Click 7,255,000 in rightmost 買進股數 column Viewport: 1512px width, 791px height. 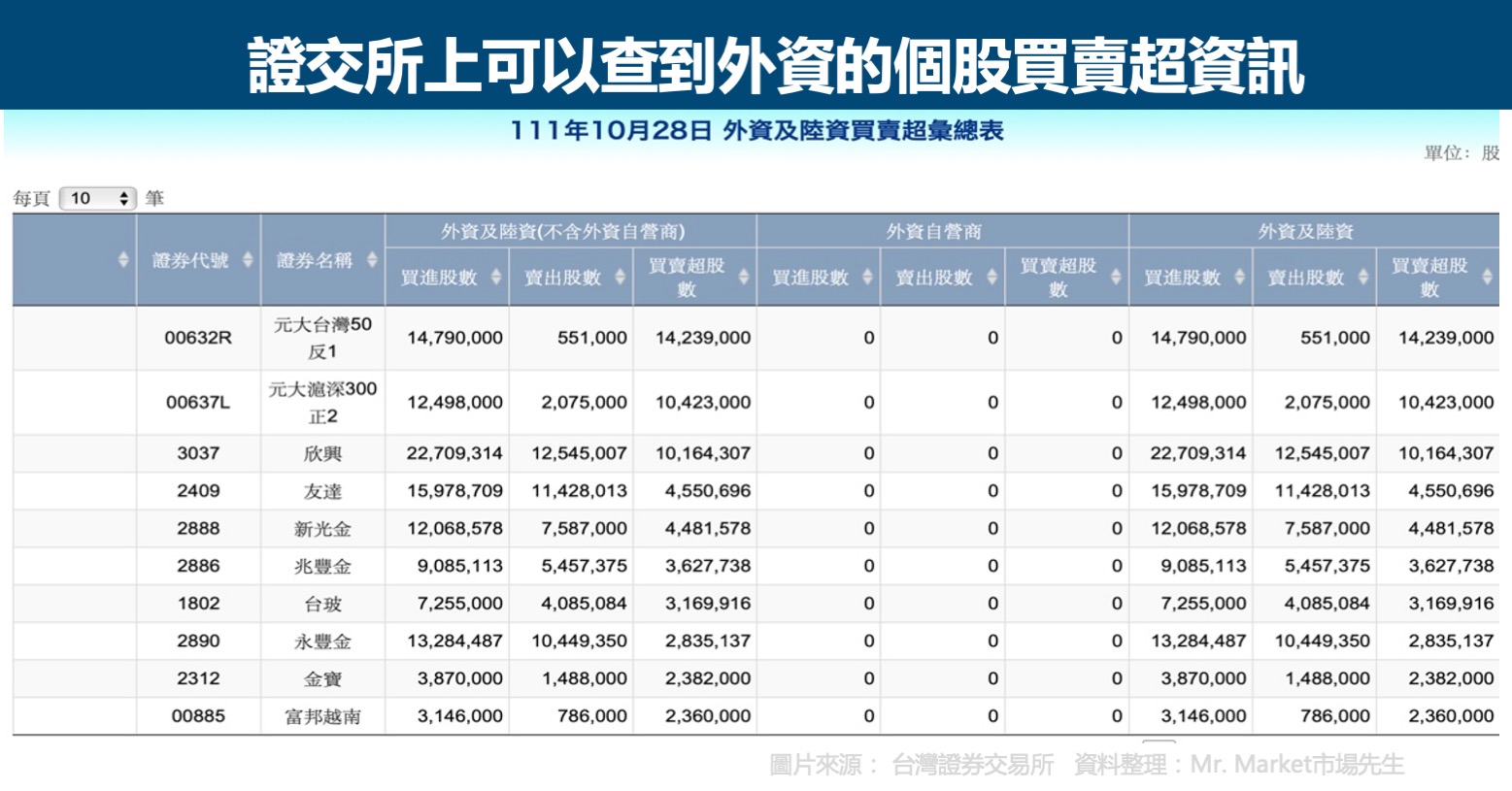1204,604
